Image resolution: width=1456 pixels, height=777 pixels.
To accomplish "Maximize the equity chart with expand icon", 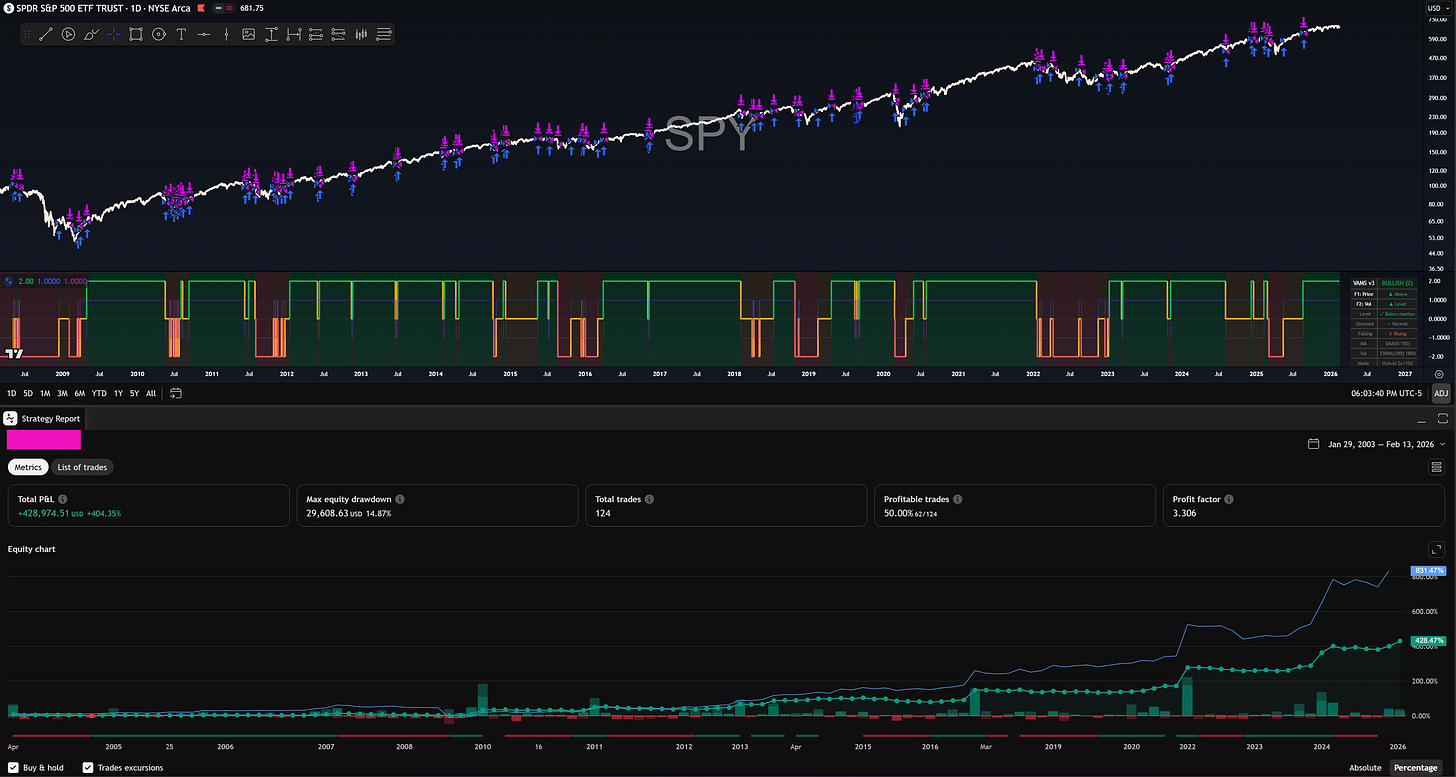I will (x=1437, y=549).
